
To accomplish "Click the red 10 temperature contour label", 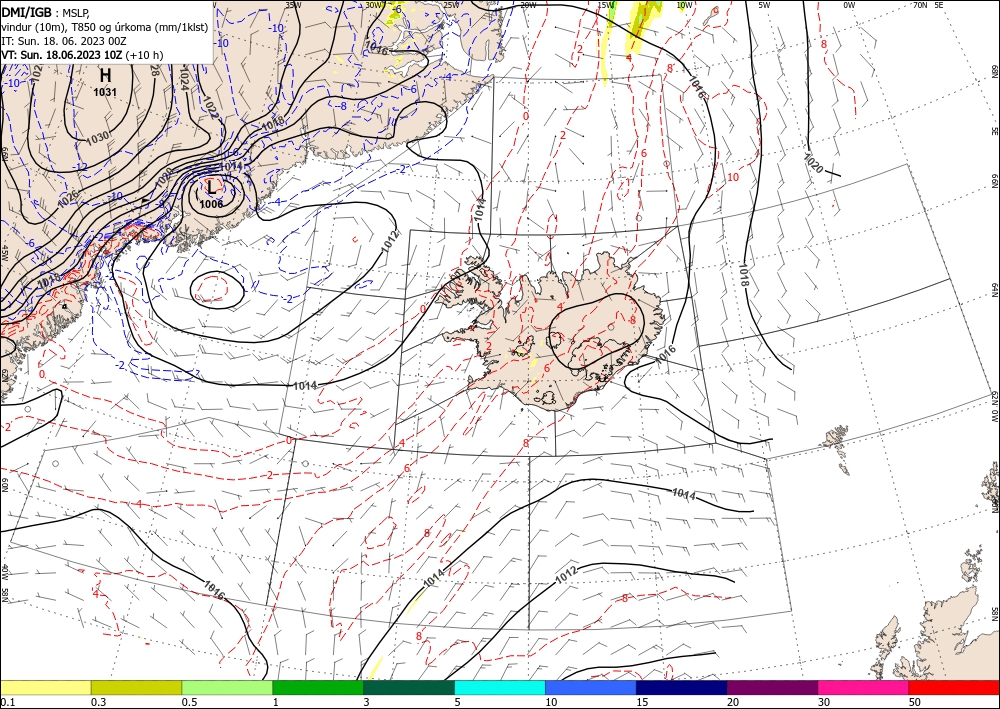I will (x=733, y=177).
